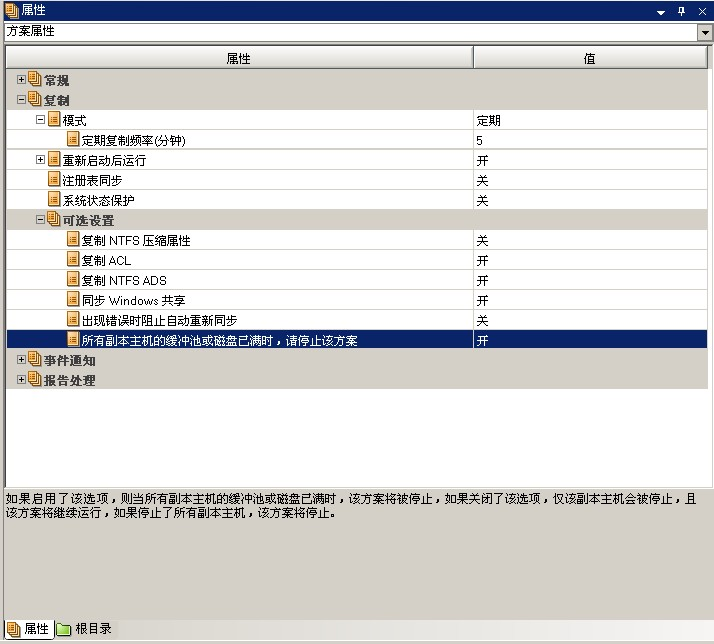Select the 复制 NTFS ADS row label
This screenshot has height=644, width=714.
(124, 281)
